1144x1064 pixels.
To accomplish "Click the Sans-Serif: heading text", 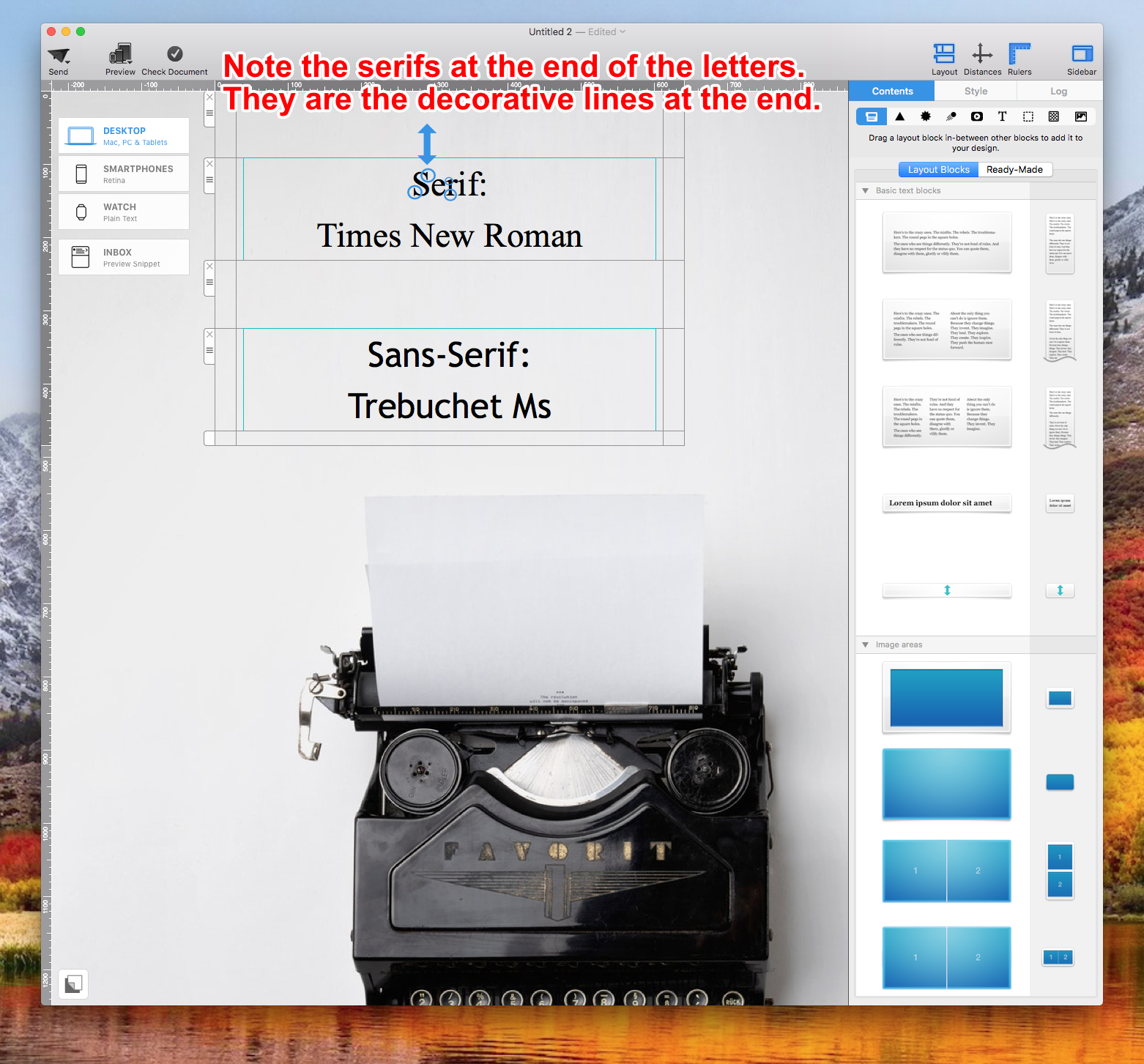I will point(448,355).
